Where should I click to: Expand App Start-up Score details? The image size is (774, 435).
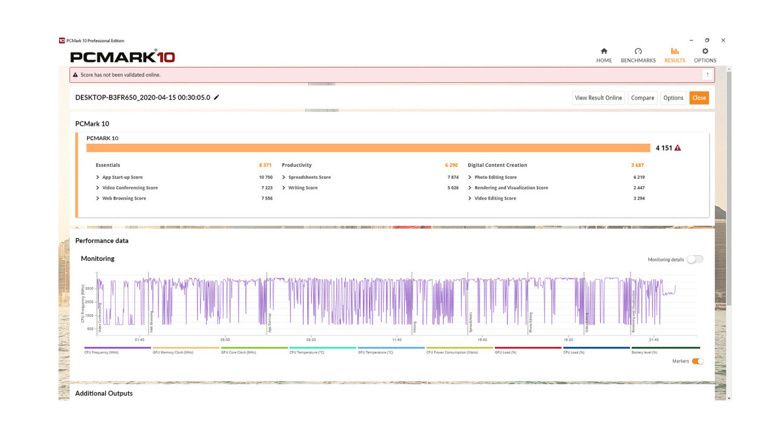[98, 177]
